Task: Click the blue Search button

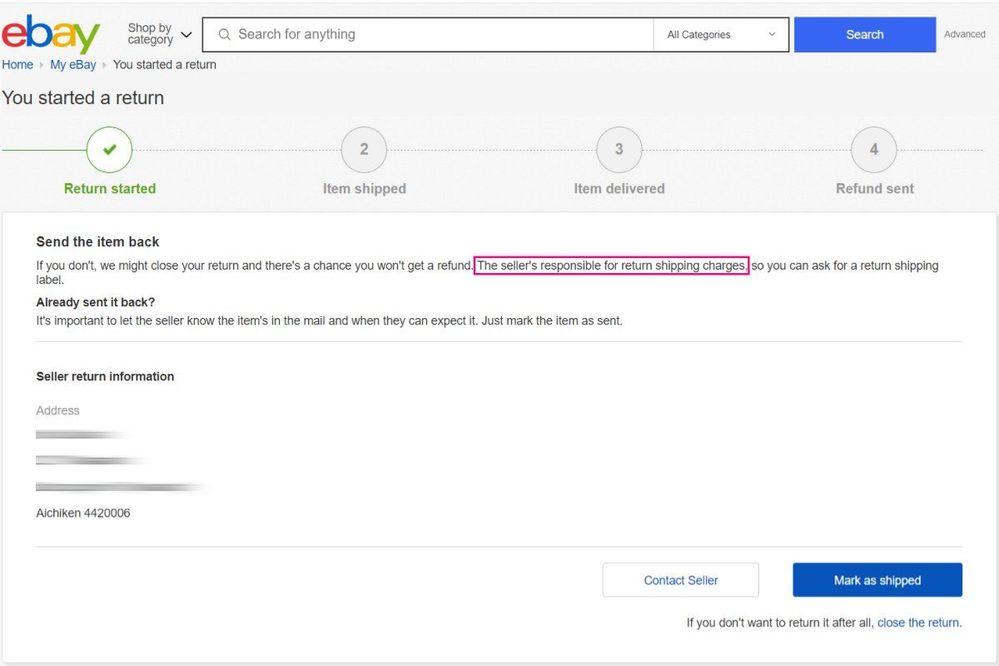Action: tap(865, 34)
